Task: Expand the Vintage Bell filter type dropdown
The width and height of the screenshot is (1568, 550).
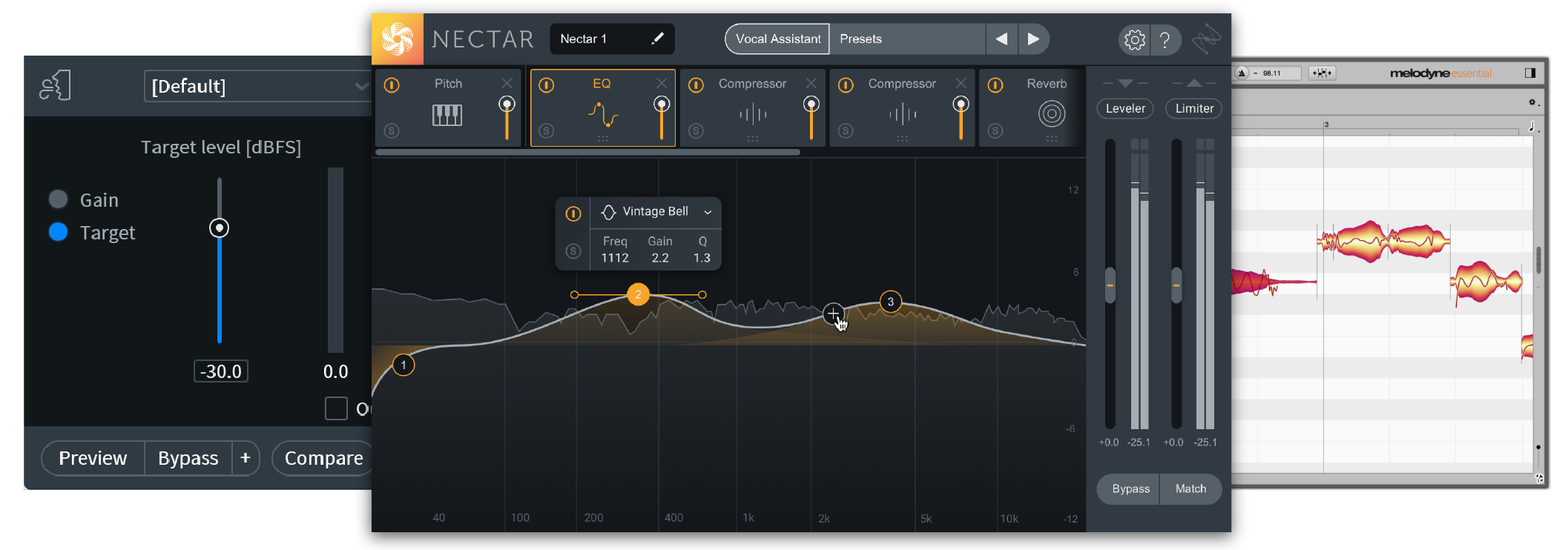Action: [x=708, y=212]
